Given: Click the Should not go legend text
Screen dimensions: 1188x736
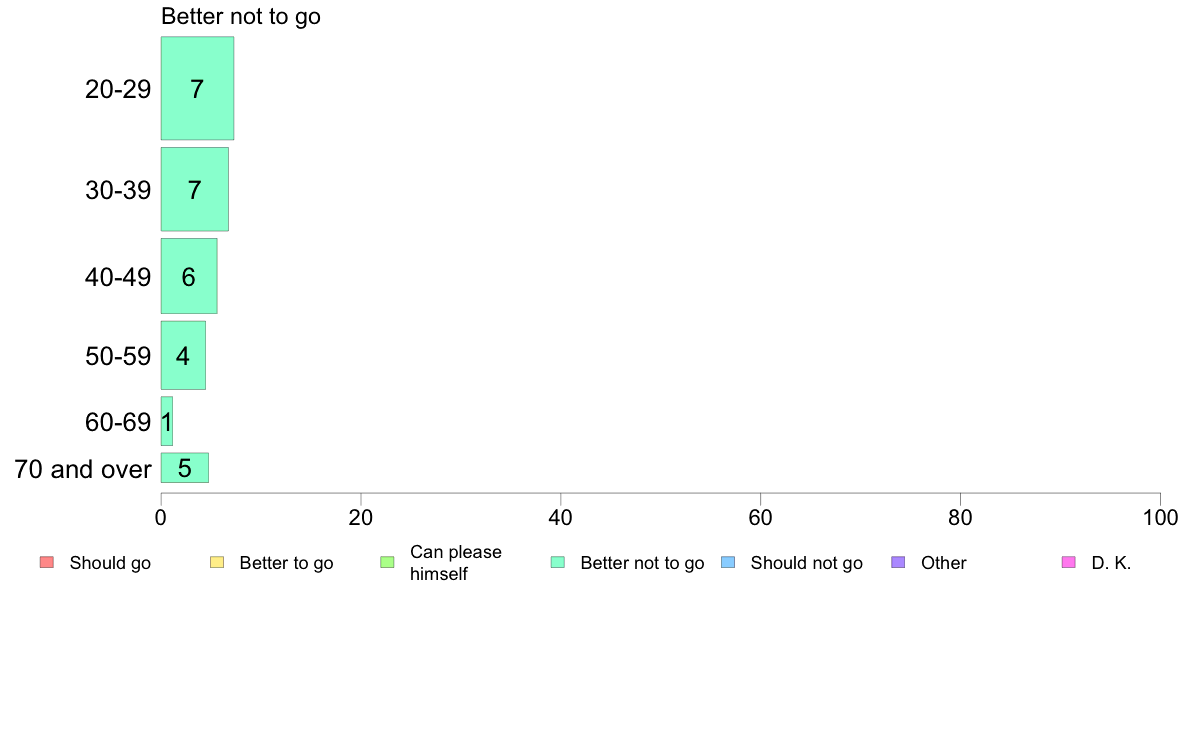Looking at the screenshot, I should click(806, 563).
